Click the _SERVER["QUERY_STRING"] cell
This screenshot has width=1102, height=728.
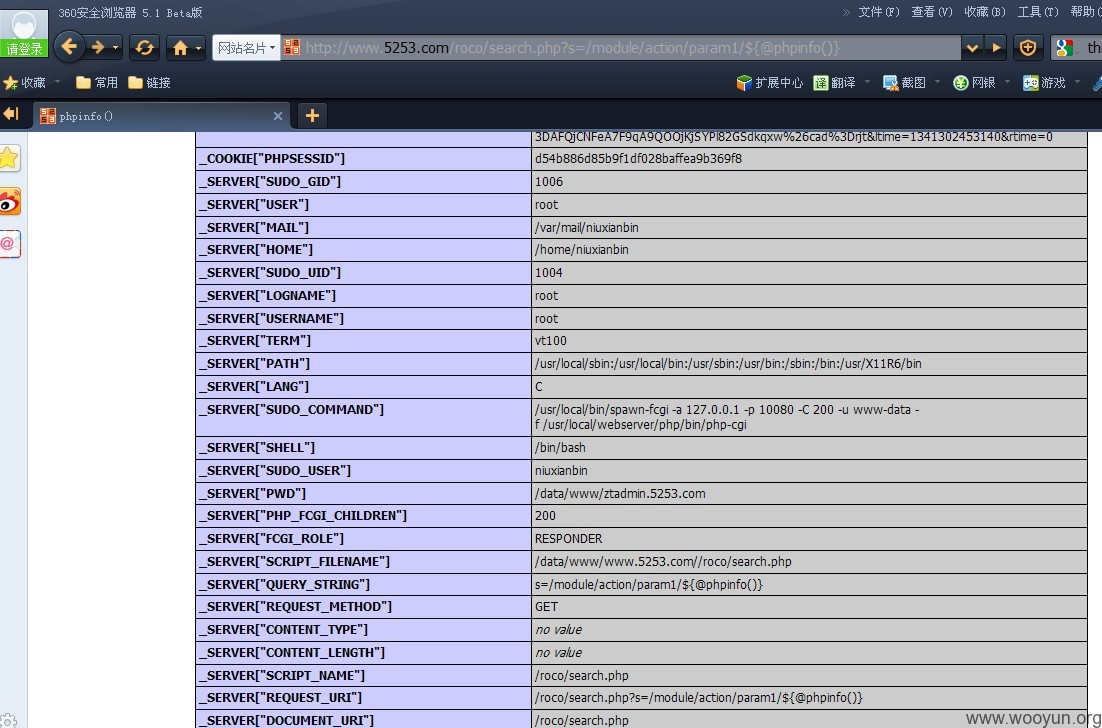[363, 585]
